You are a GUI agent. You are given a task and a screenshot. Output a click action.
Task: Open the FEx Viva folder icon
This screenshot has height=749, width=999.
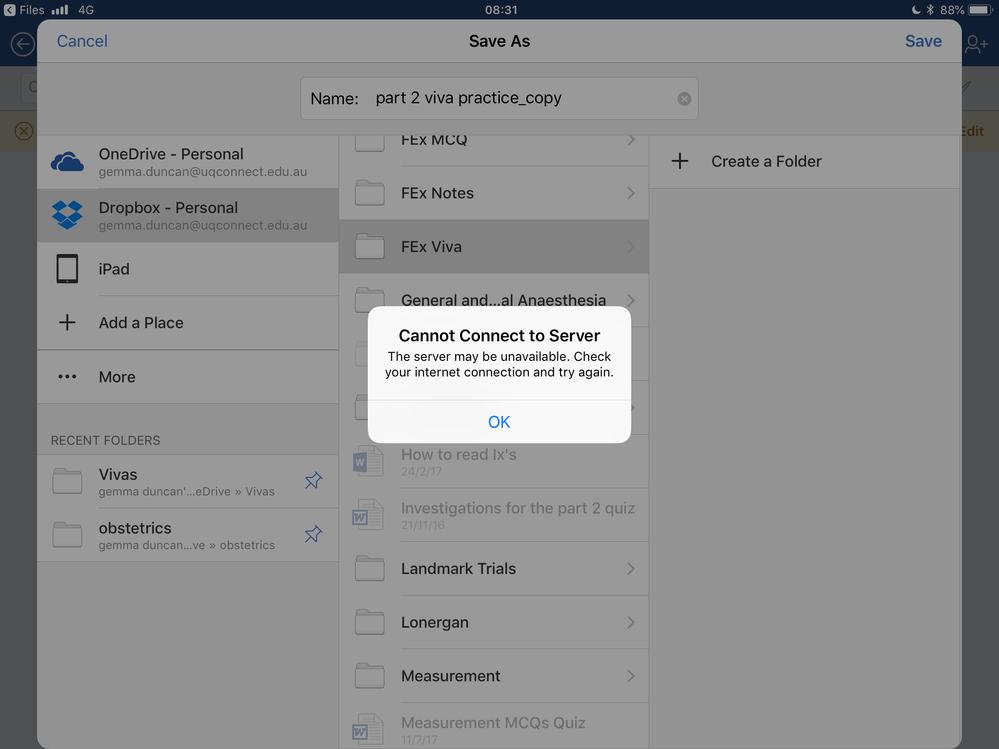370,246
